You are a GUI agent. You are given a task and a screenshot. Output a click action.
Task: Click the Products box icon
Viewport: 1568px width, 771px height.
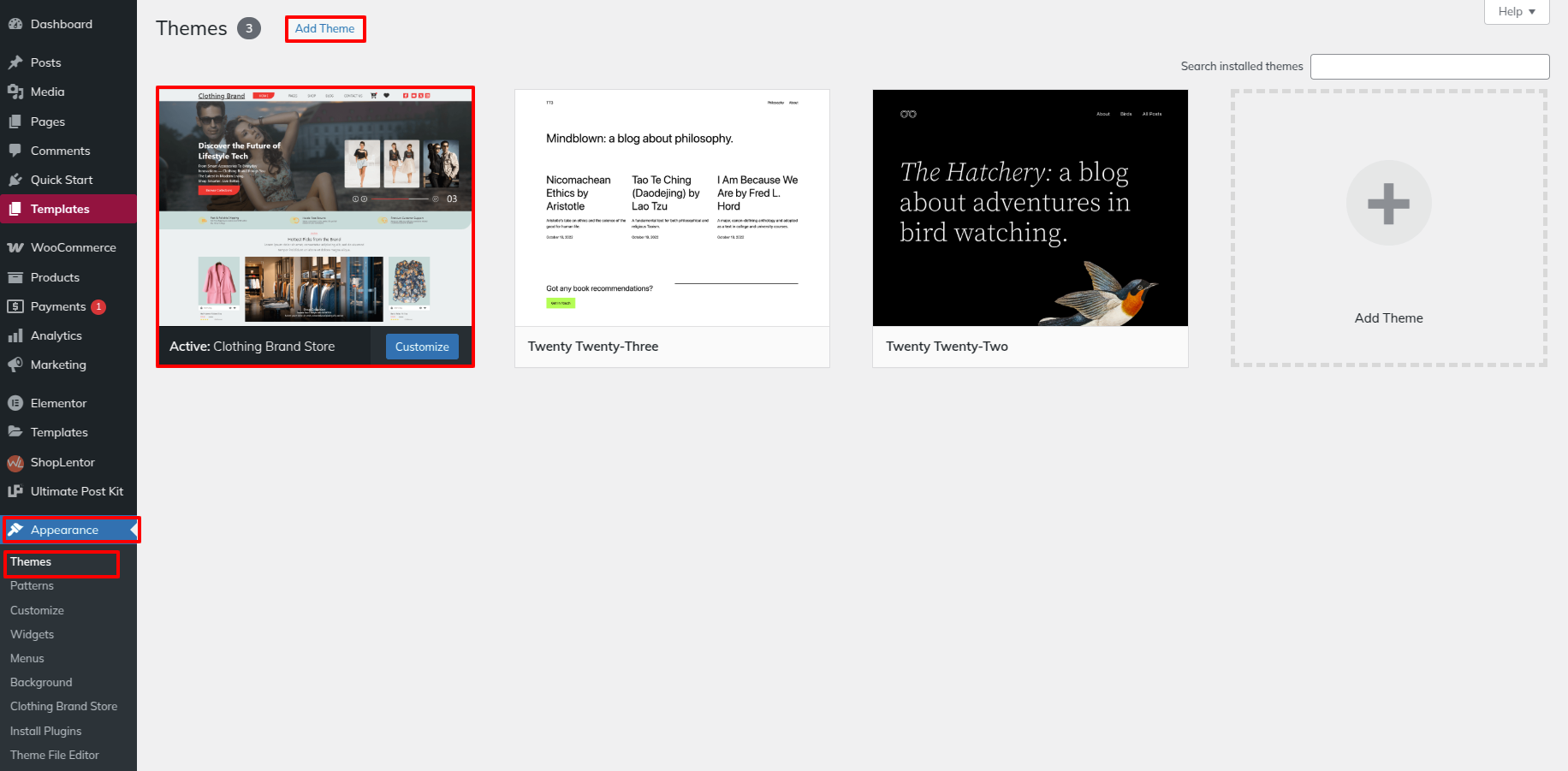pos(15,277)
